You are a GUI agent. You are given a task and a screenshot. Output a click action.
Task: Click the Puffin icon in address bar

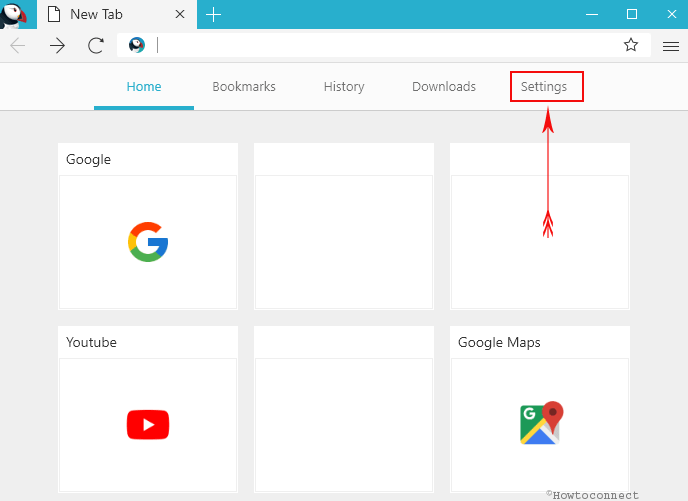coord(137,45)
